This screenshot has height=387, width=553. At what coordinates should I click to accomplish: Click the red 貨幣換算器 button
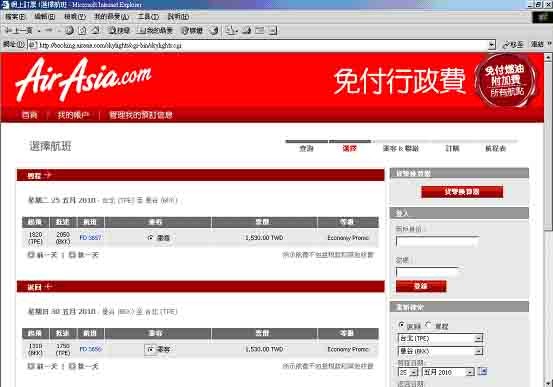click(x=462, y=192)
